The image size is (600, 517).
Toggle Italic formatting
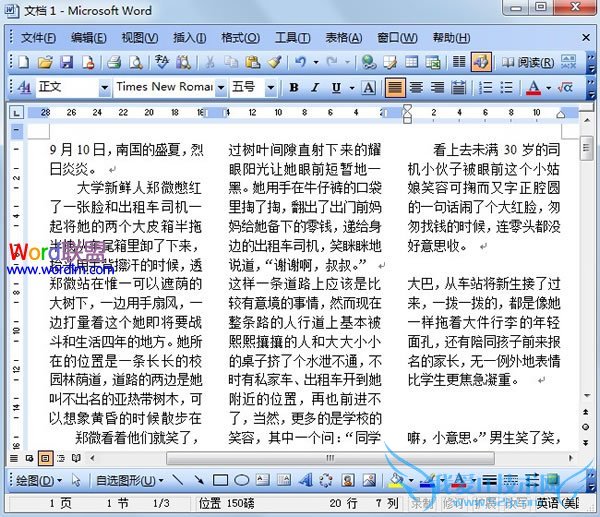point(315,88)
